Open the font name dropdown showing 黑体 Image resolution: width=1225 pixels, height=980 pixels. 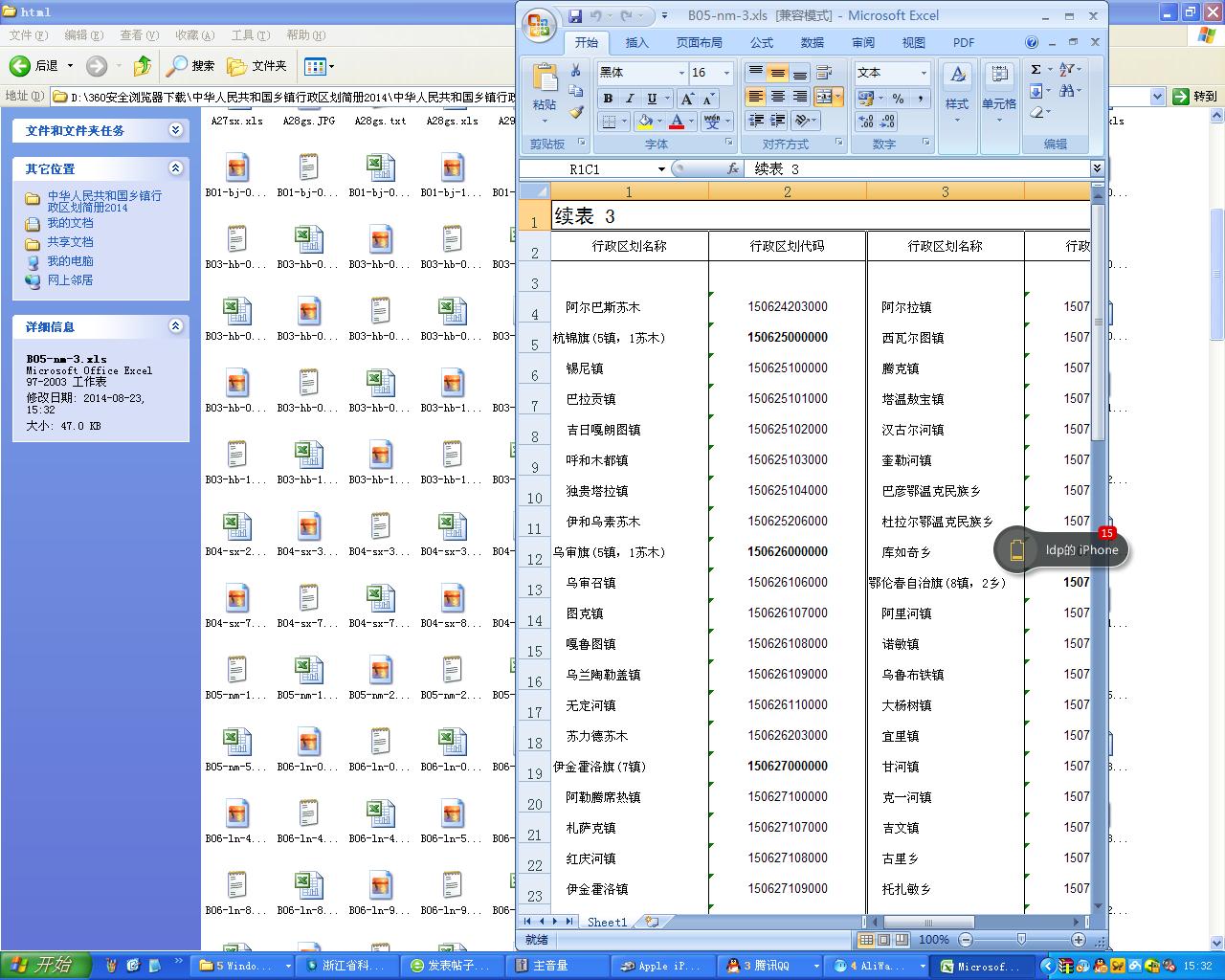681,73
